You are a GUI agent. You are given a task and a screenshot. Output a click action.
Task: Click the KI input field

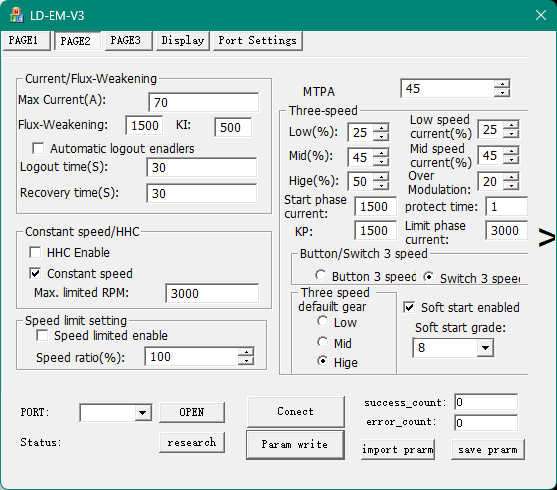tap(233, 127)
